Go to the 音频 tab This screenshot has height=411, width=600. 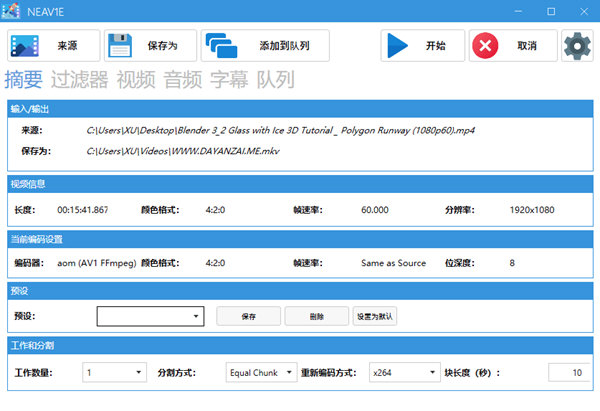coord(183,80)
